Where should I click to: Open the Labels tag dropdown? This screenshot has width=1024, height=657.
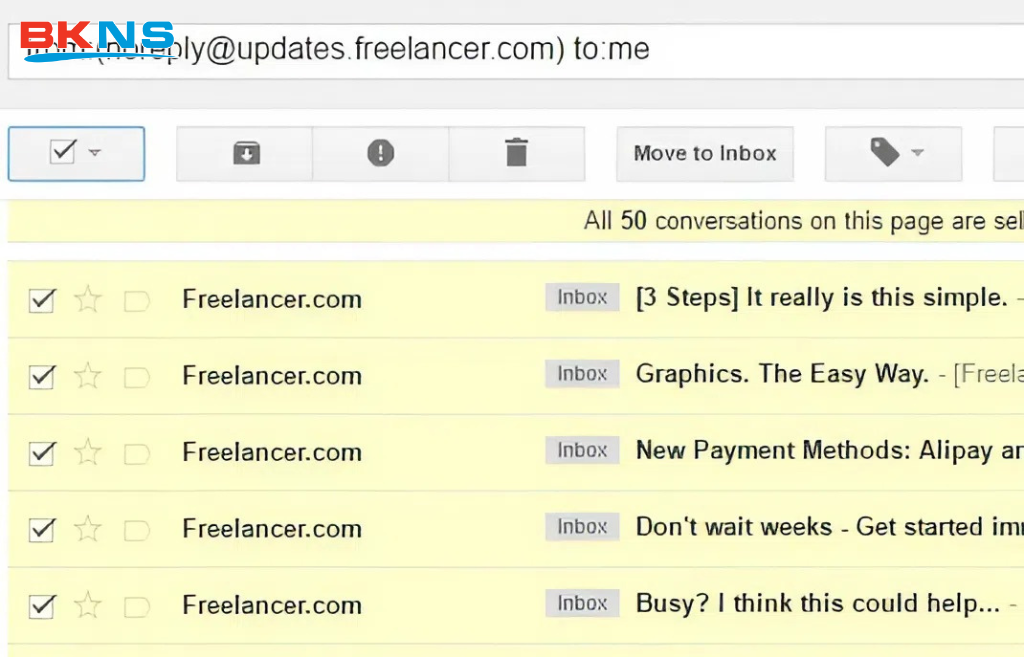click(893, 153)
